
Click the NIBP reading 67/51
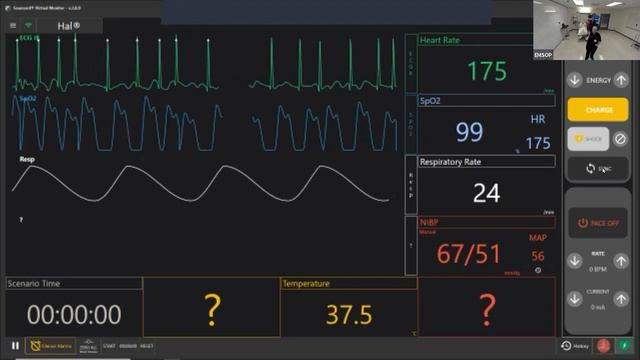[469, 254]
